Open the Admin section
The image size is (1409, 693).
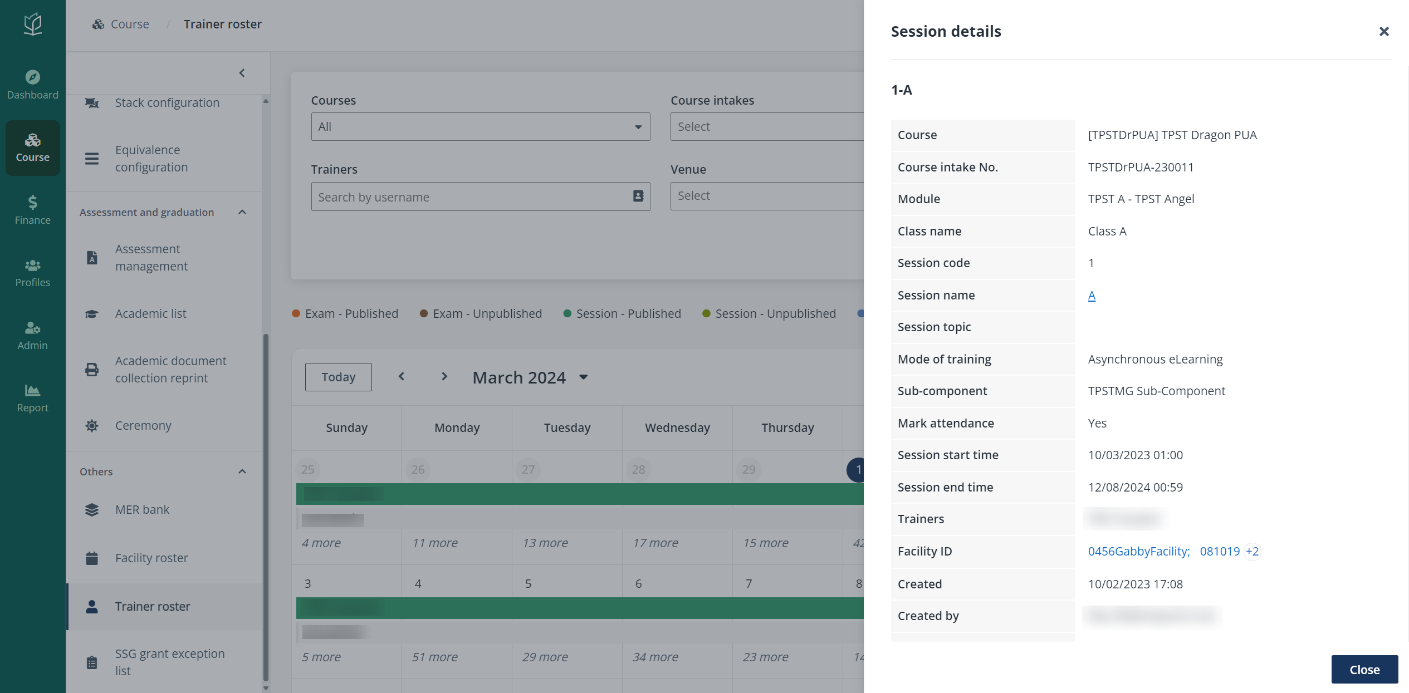coord(33,335)
